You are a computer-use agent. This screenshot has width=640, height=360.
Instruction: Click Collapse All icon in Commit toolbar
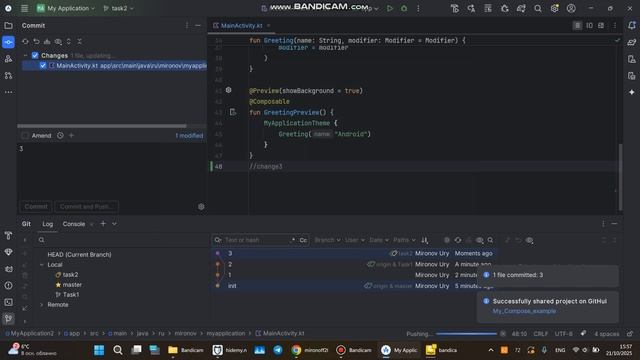tap(80, 42)
